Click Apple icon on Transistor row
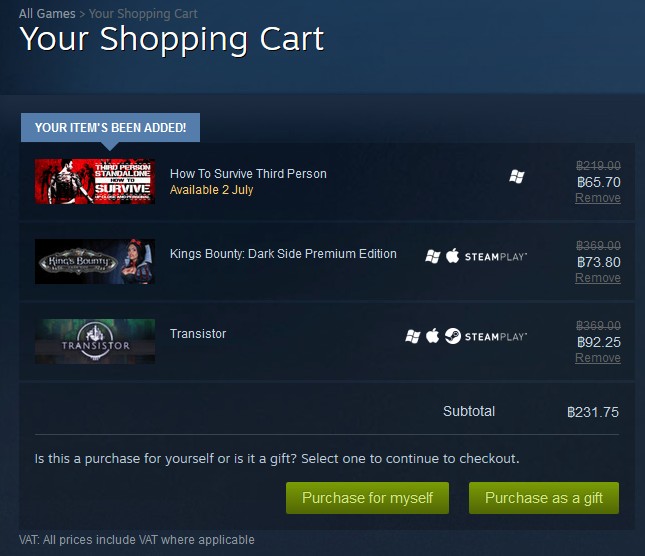This screenshot has width=645, height=556. (x=432, y=336)
